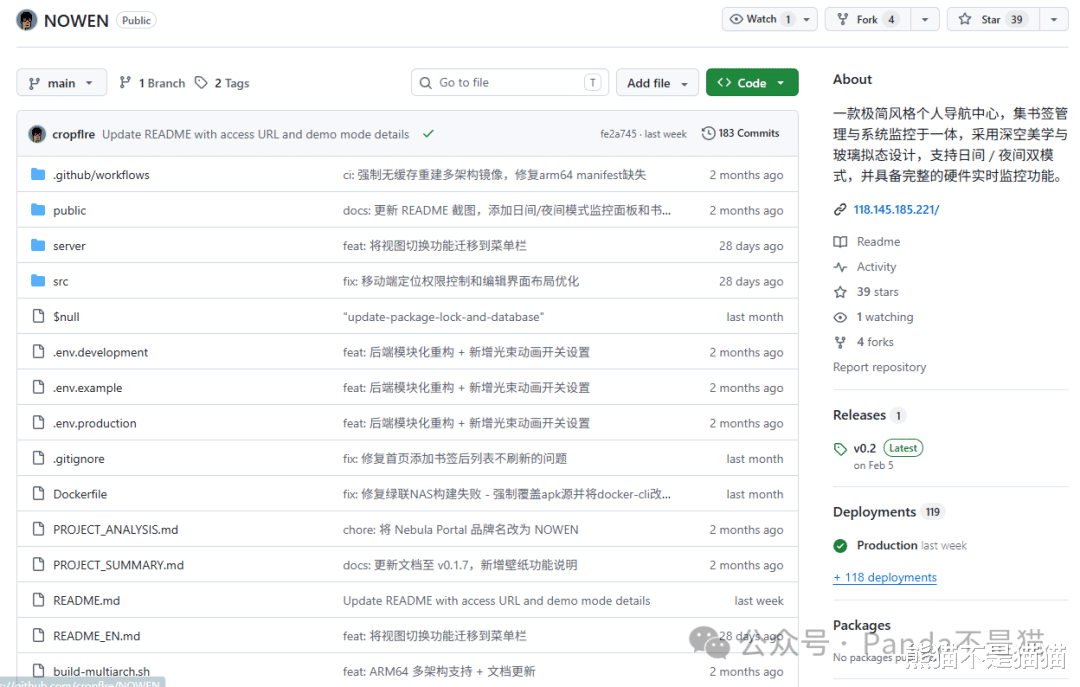Click the Dockerfile file icon

39,493
